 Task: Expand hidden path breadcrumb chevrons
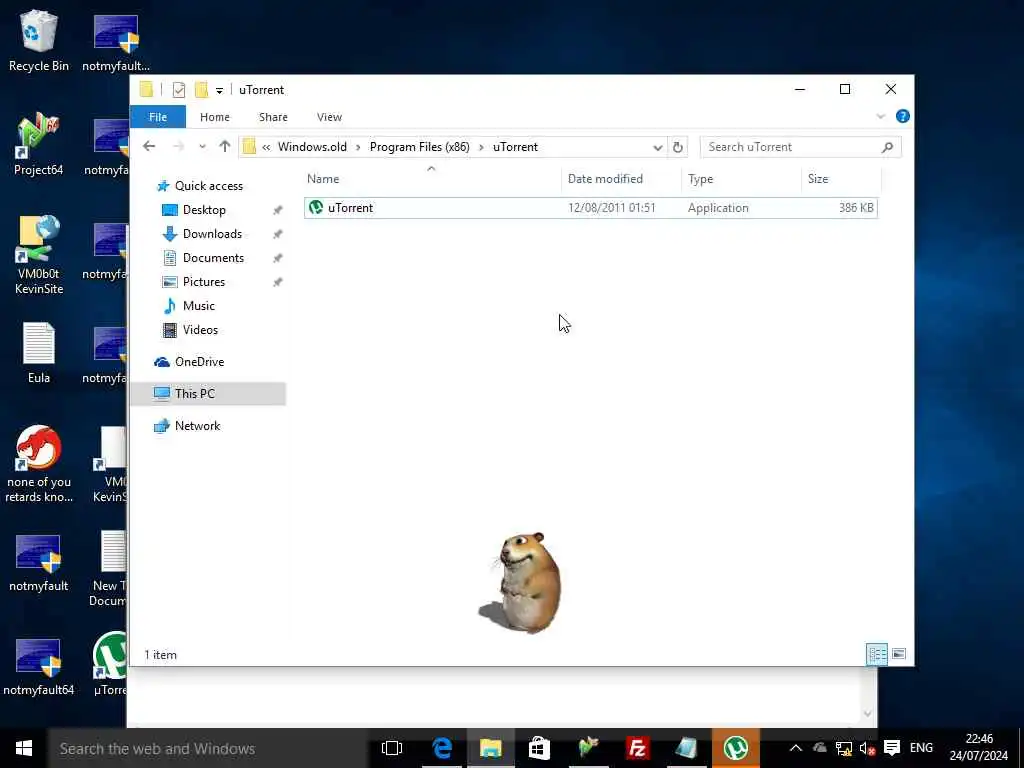click(266, 147)
